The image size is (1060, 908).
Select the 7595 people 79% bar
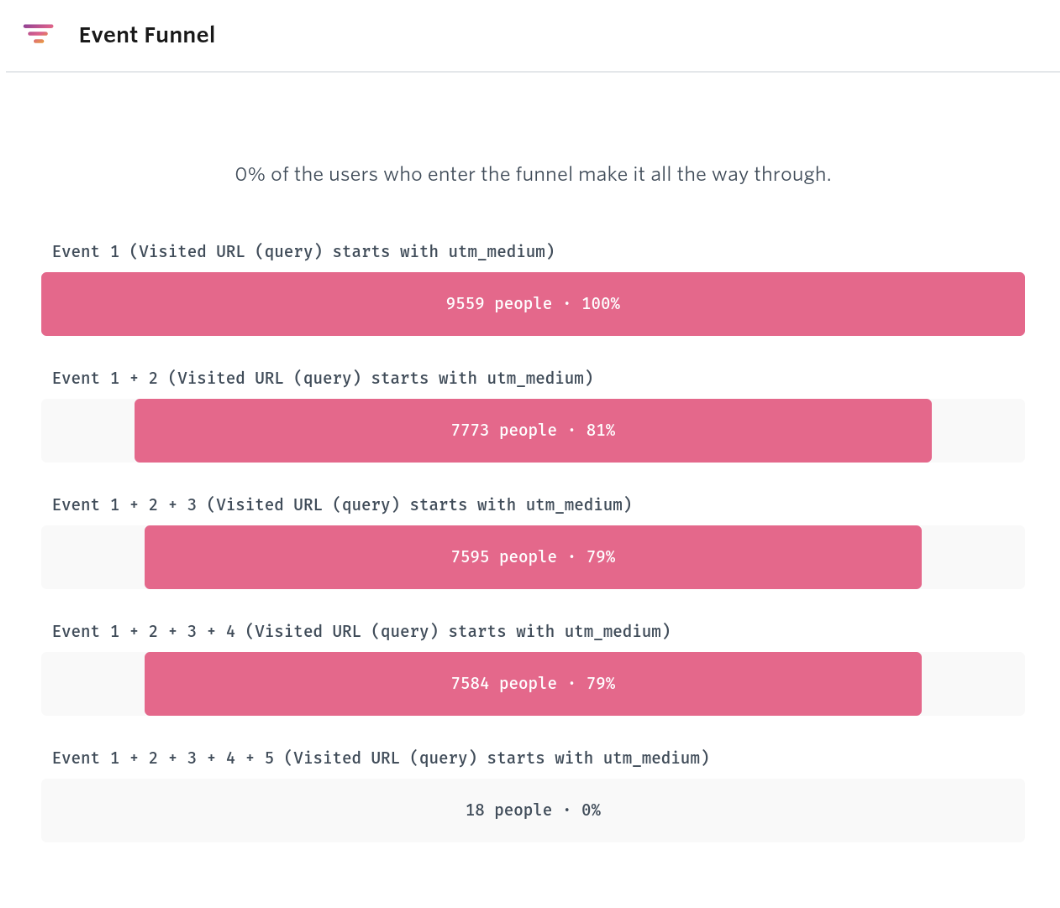click(533, 557)
